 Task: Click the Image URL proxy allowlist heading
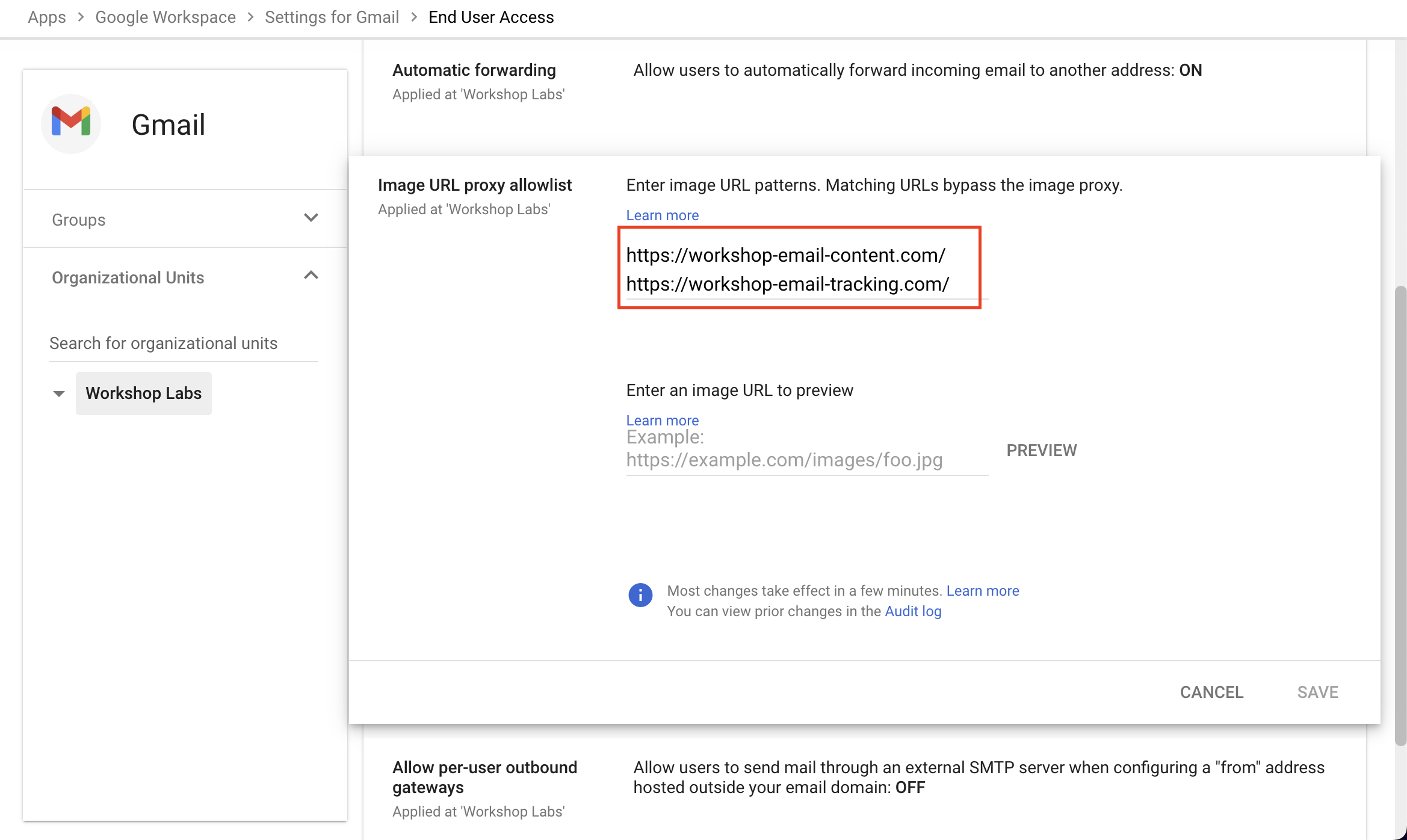475,185
